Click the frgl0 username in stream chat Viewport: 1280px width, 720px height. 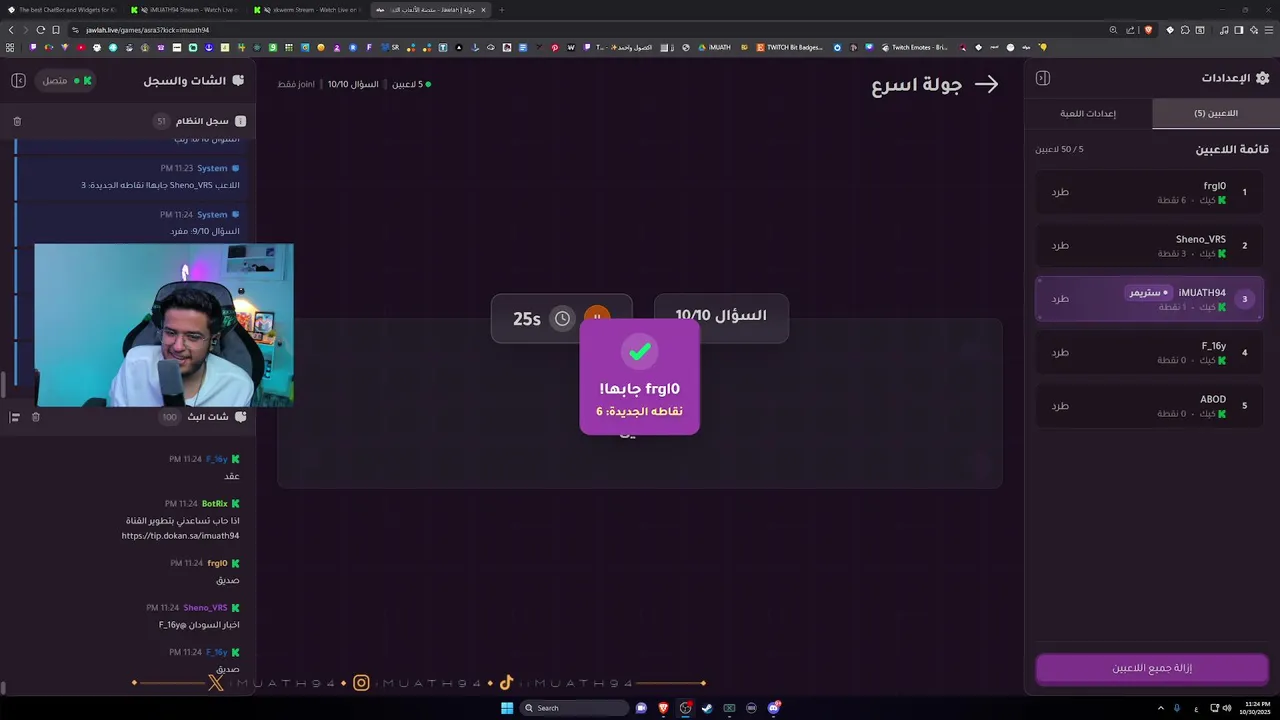pyautogui.click(x=217, y=563)
